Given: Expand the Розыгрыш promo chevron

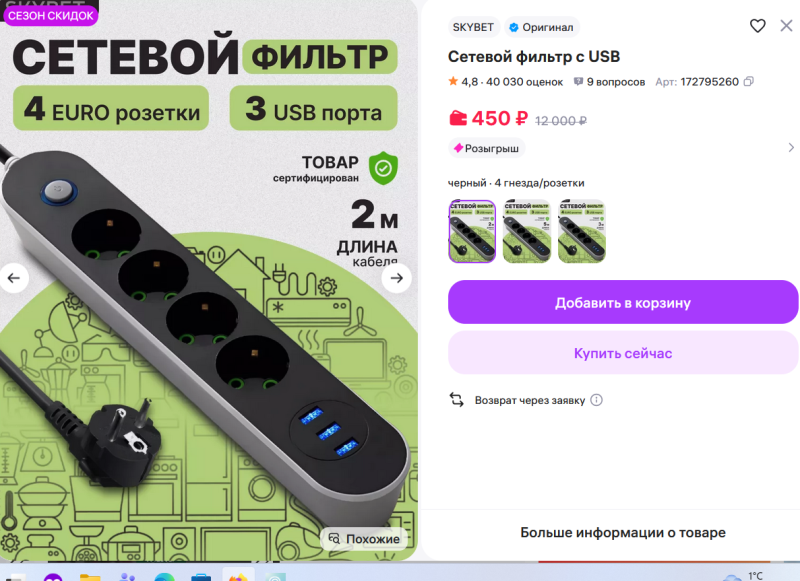Looking at the screenshot, I should [791, 148].
